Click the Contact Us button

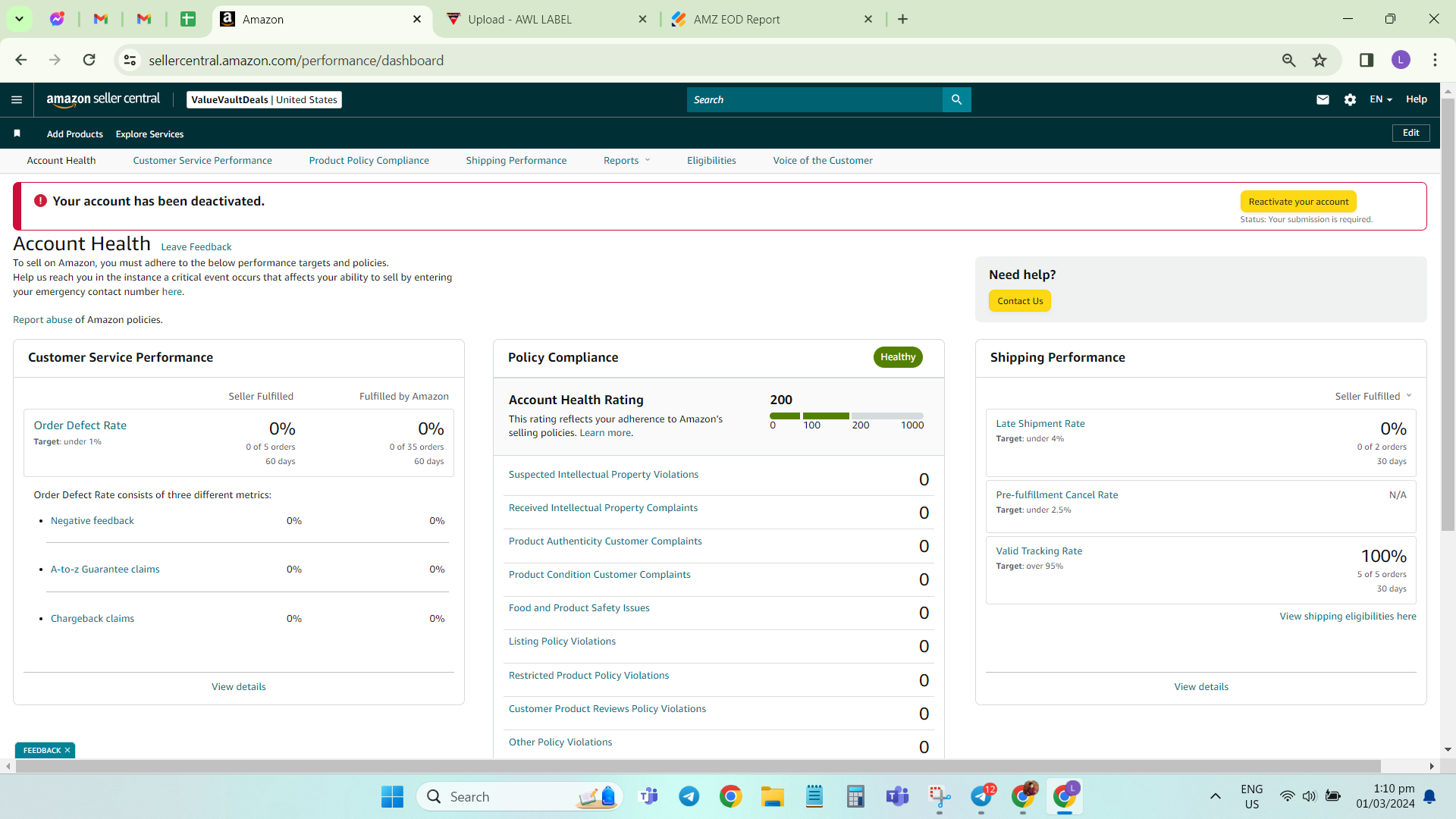pyautogui.click(x=1020, y=301)
